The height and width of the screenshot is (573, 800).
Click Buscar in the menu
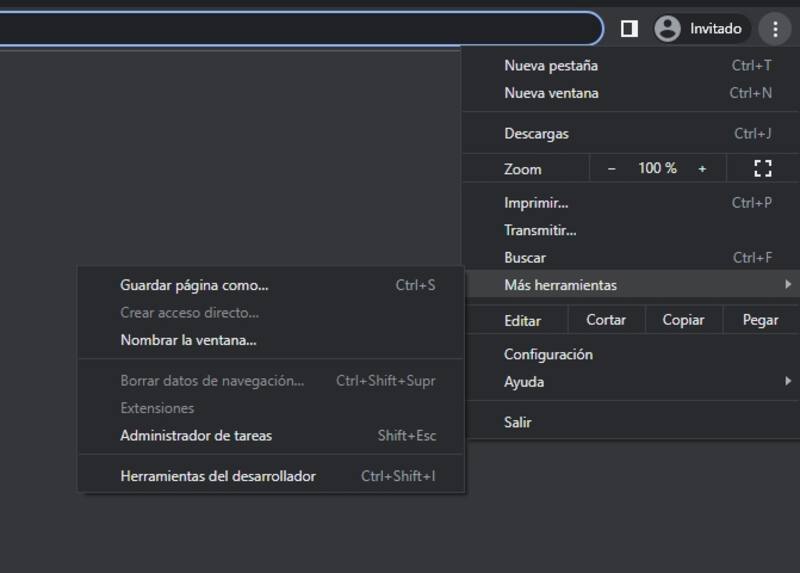tap(525, 258)
